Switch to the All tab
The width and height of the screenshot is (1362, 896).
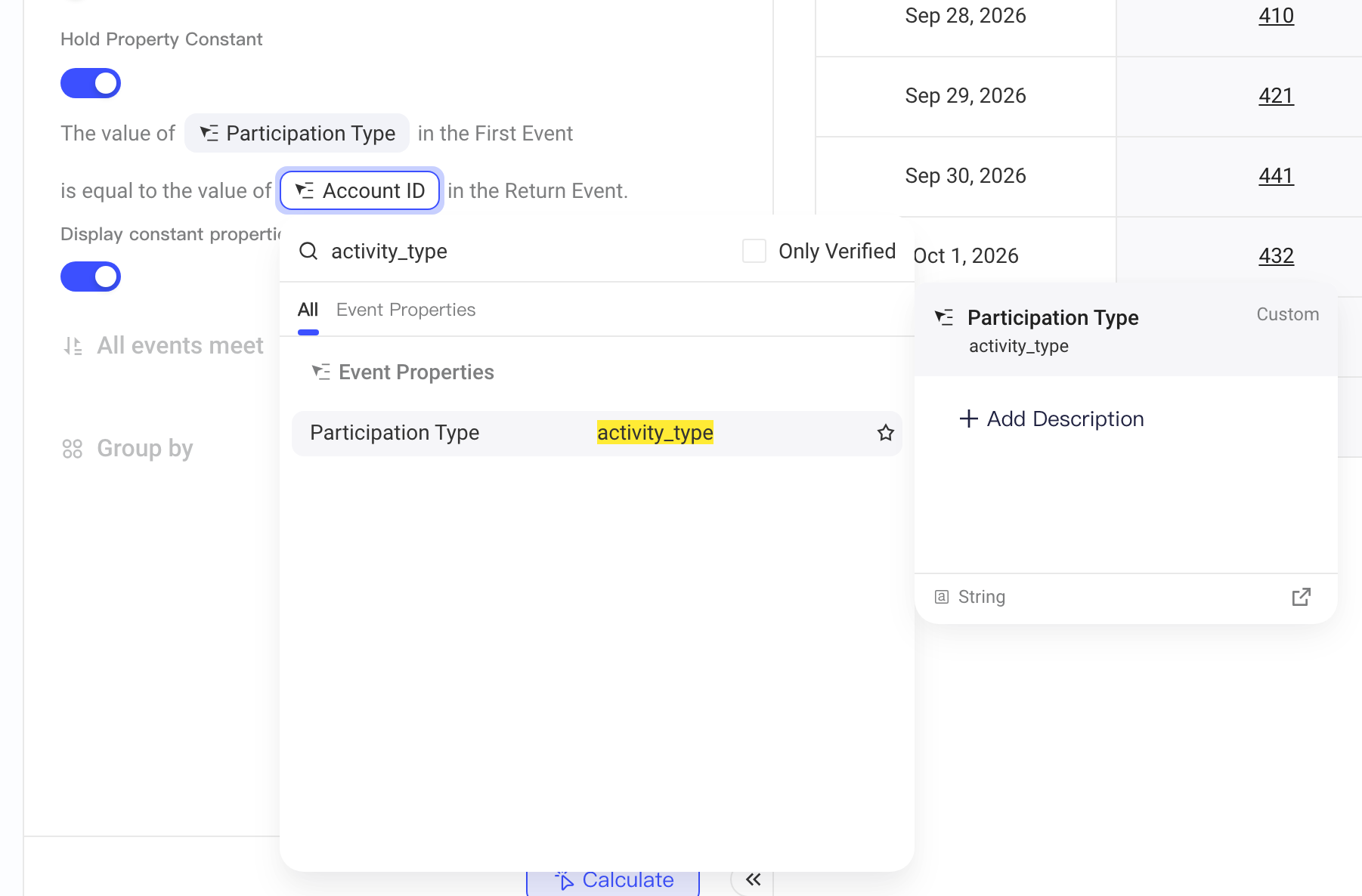point(308,310)
